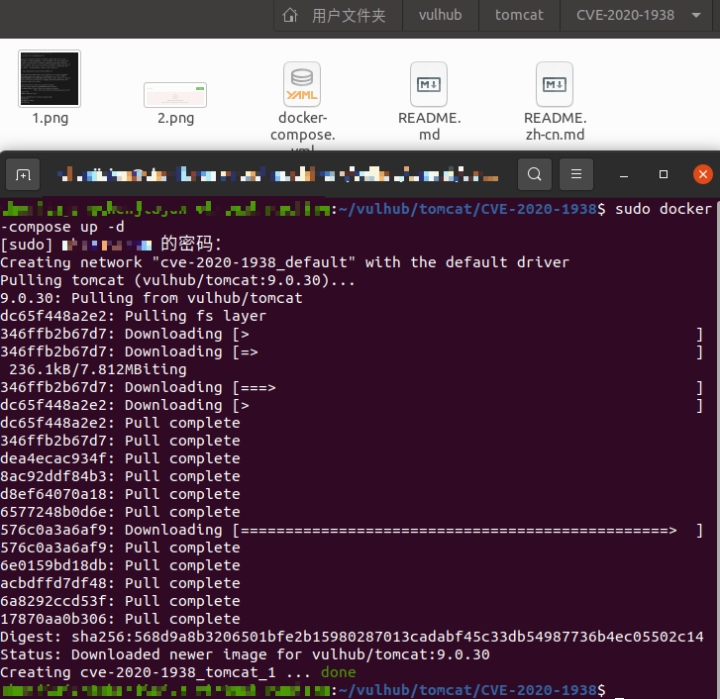Click 'dc65f448a2e2: Pulling fs layer' line

click(x=133, y=316)
